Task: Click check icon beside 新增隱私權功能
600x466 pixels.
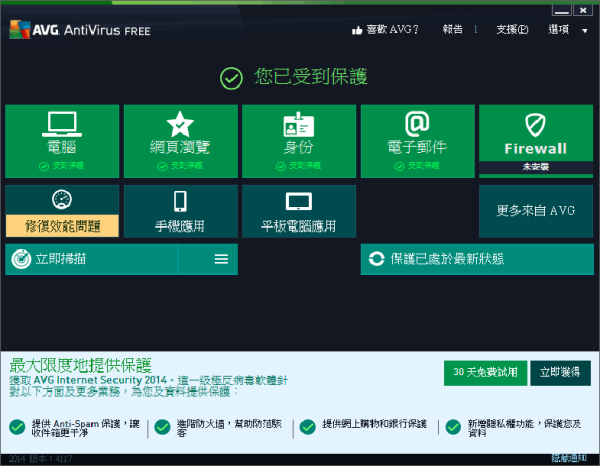Action: 453,427
